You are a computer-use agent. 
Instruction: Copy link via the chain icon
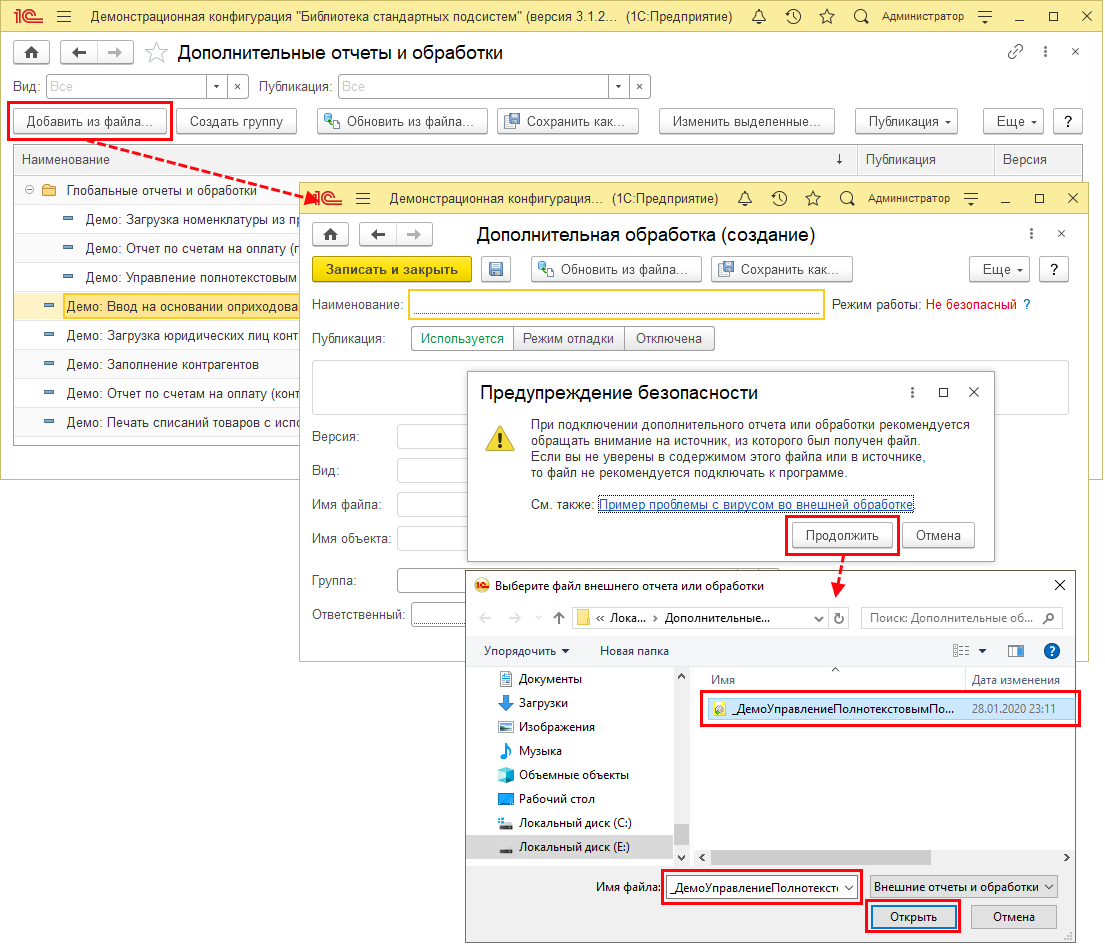click(x=1016, y=52)
